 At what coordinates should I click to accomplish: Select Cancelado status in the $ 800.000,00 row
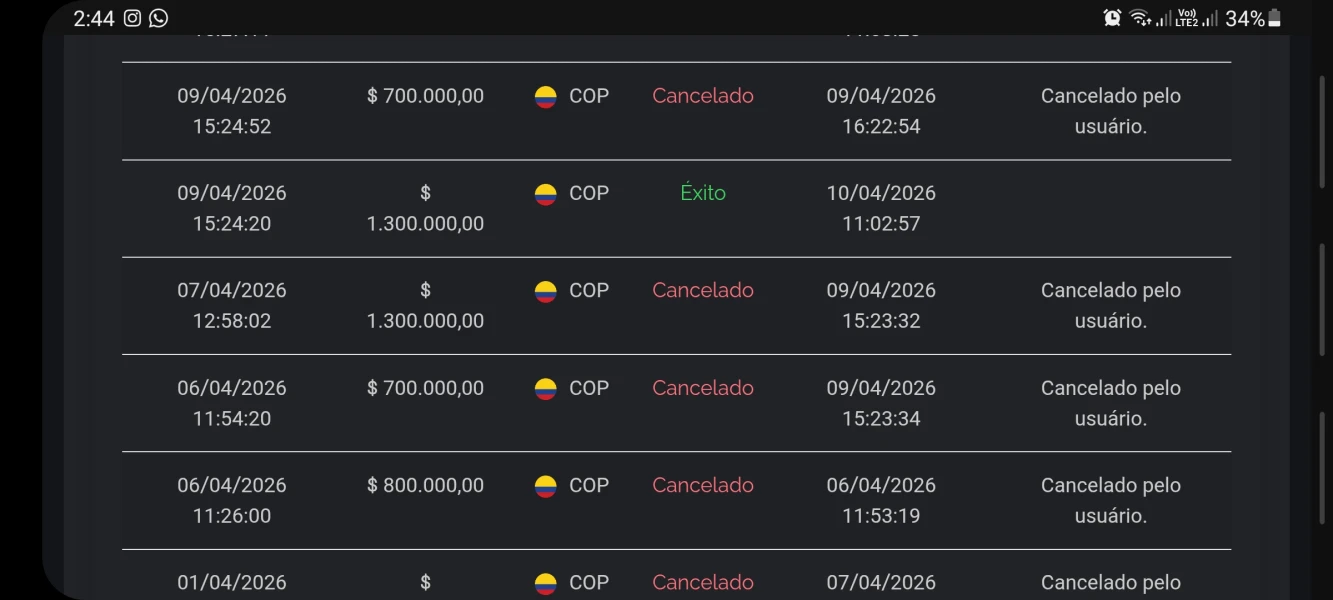[703, 485]
